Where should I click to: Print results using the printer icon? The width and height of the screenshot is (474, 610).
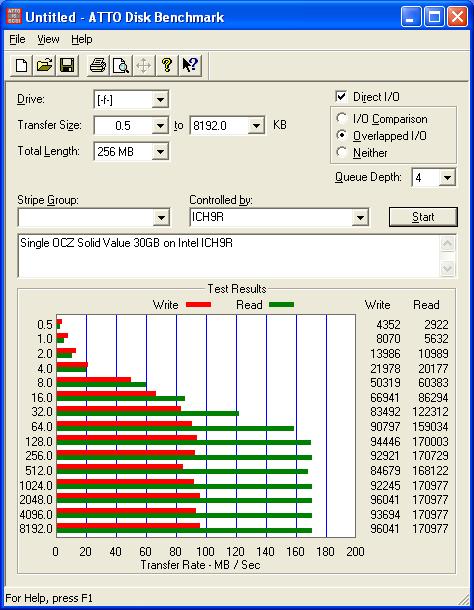[x=98, y=65]
